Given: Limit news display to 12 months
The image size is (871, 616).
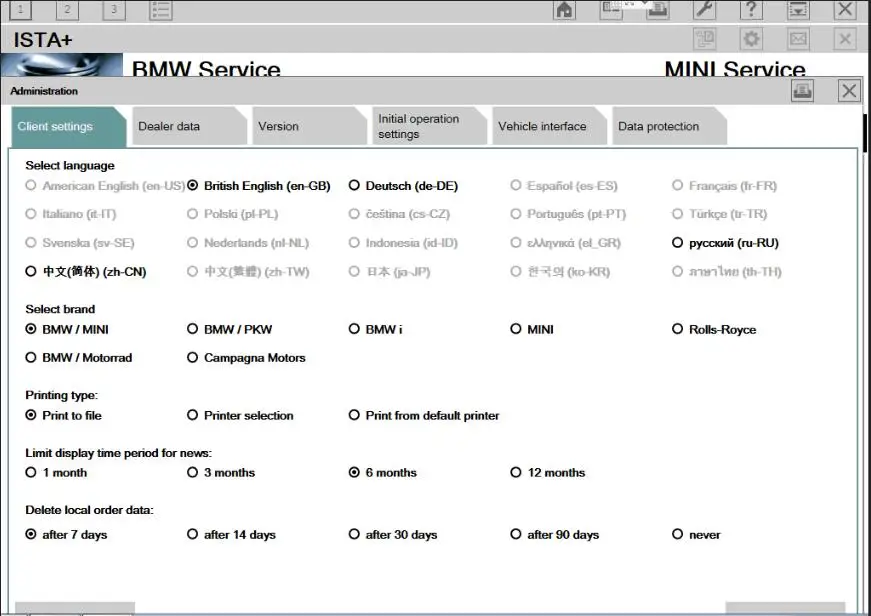Looking at the screenshot, I should (x=548, y=473).
